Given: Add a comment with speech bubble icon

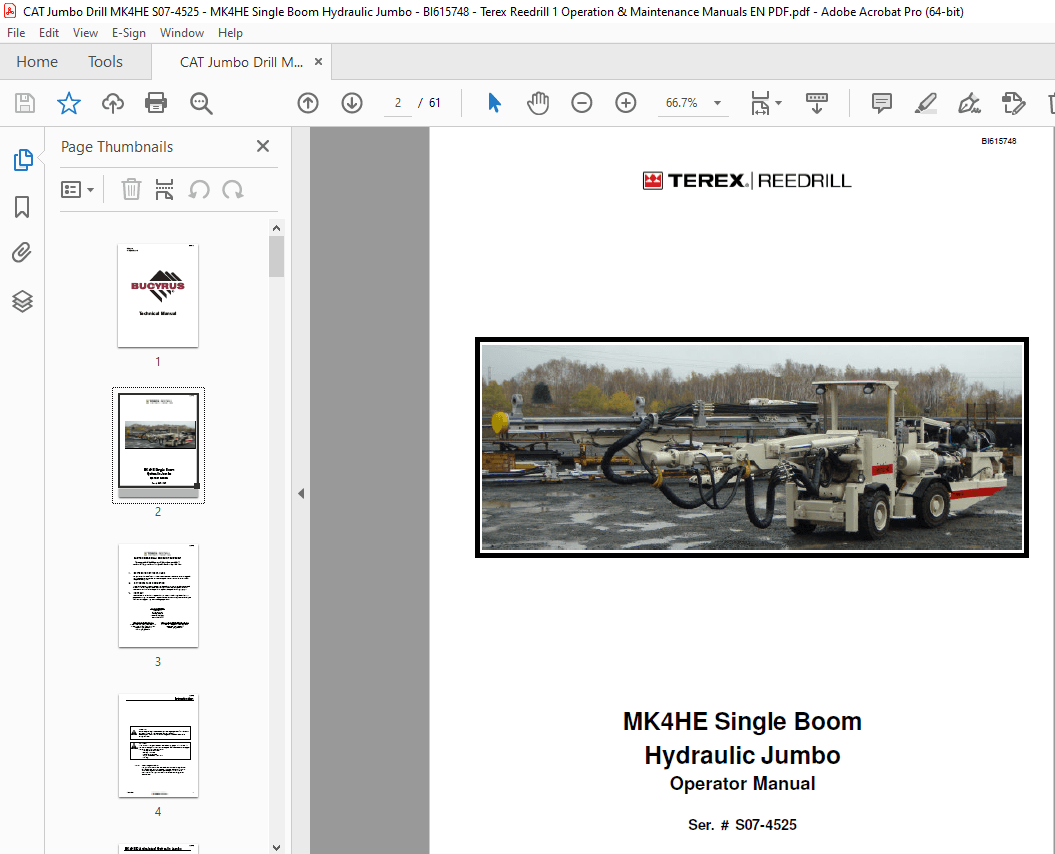Looking at the screenshot, I should coord(881,103).
